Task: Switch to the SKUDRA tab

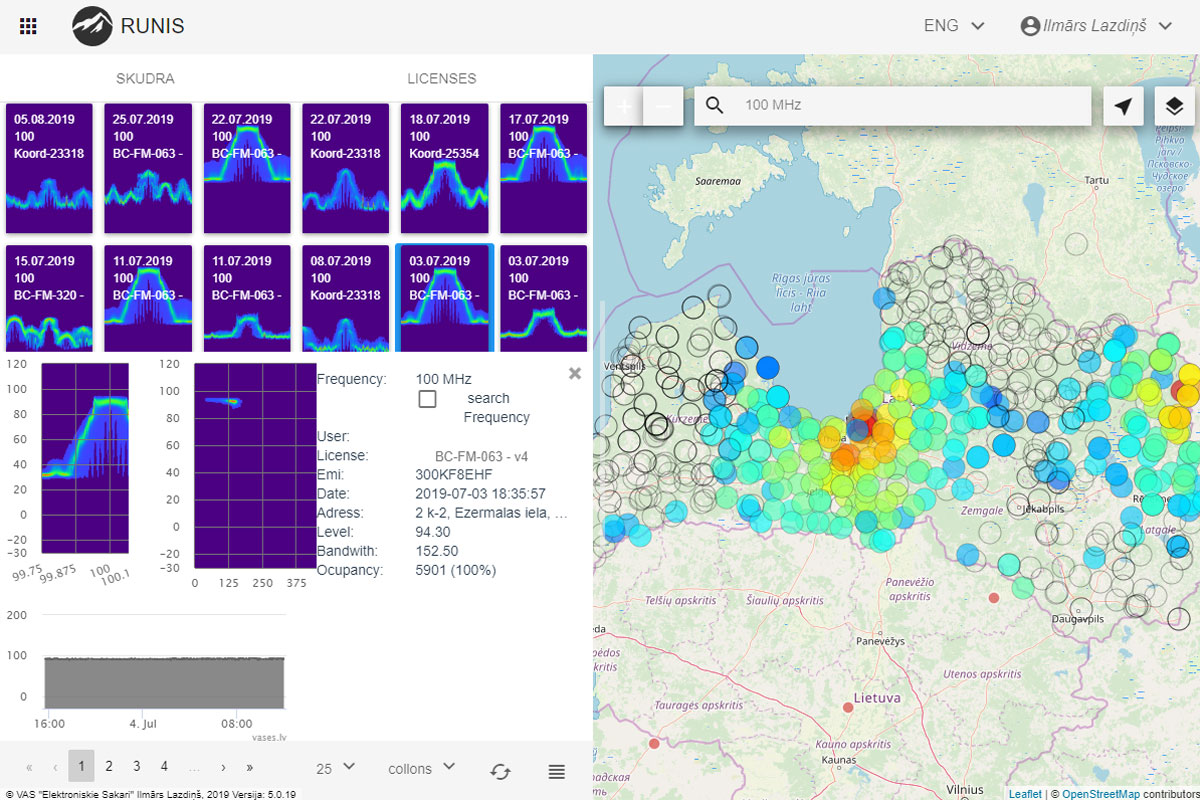Action: (145, 78)
